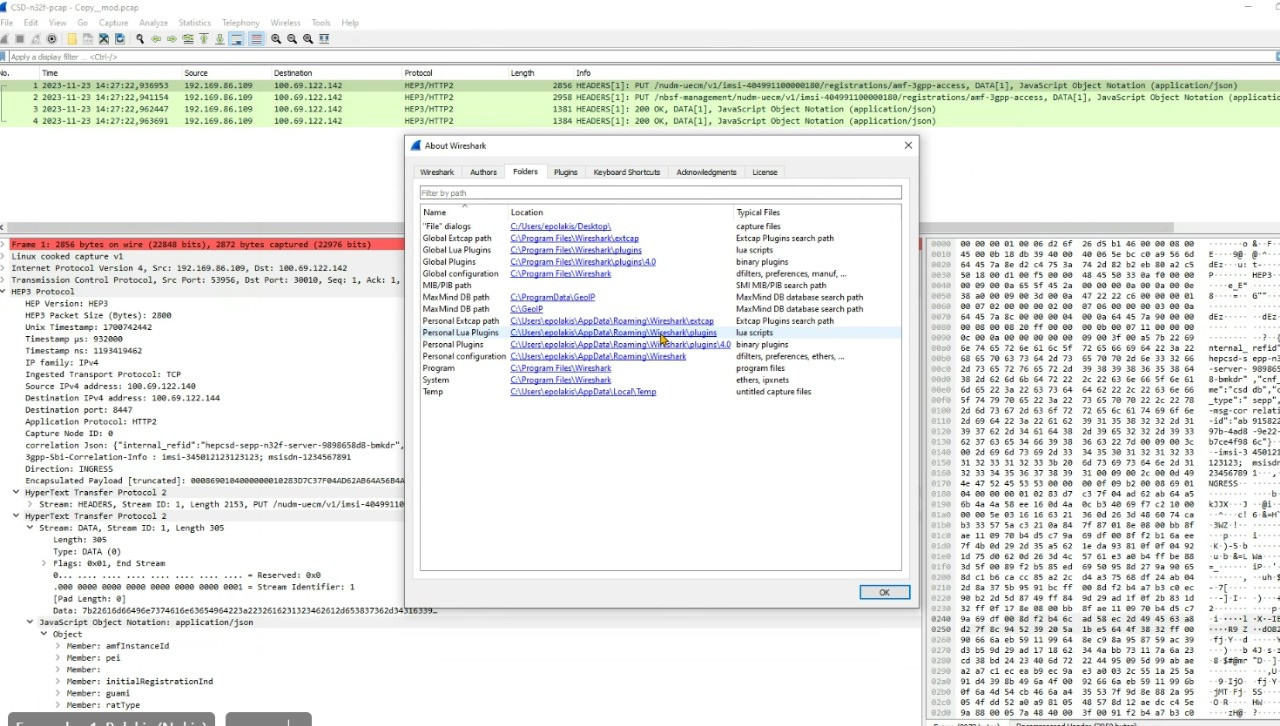Click the OK button in About Wireshark
This screenshot has width=1280, height=726.
click(x=884, y=592)
